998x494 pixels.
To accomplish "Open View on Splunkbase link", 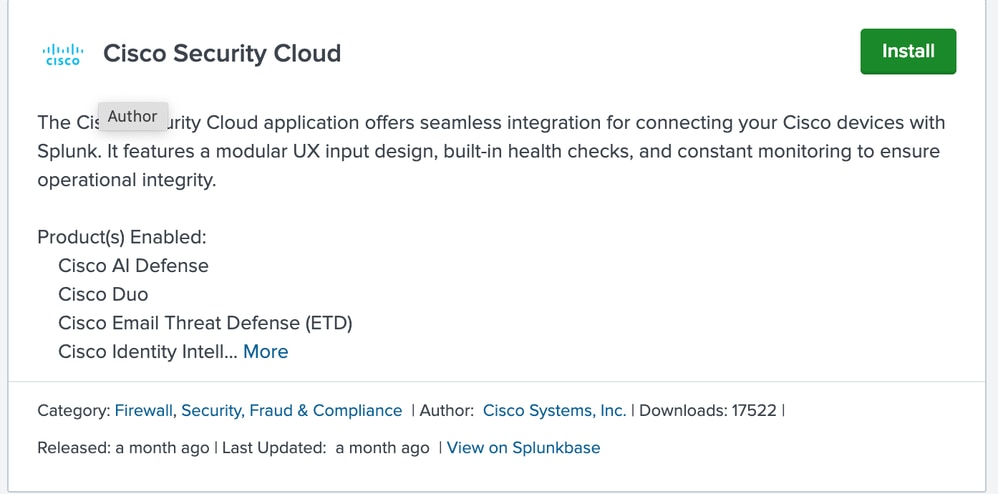I will (x=523, y=448).
